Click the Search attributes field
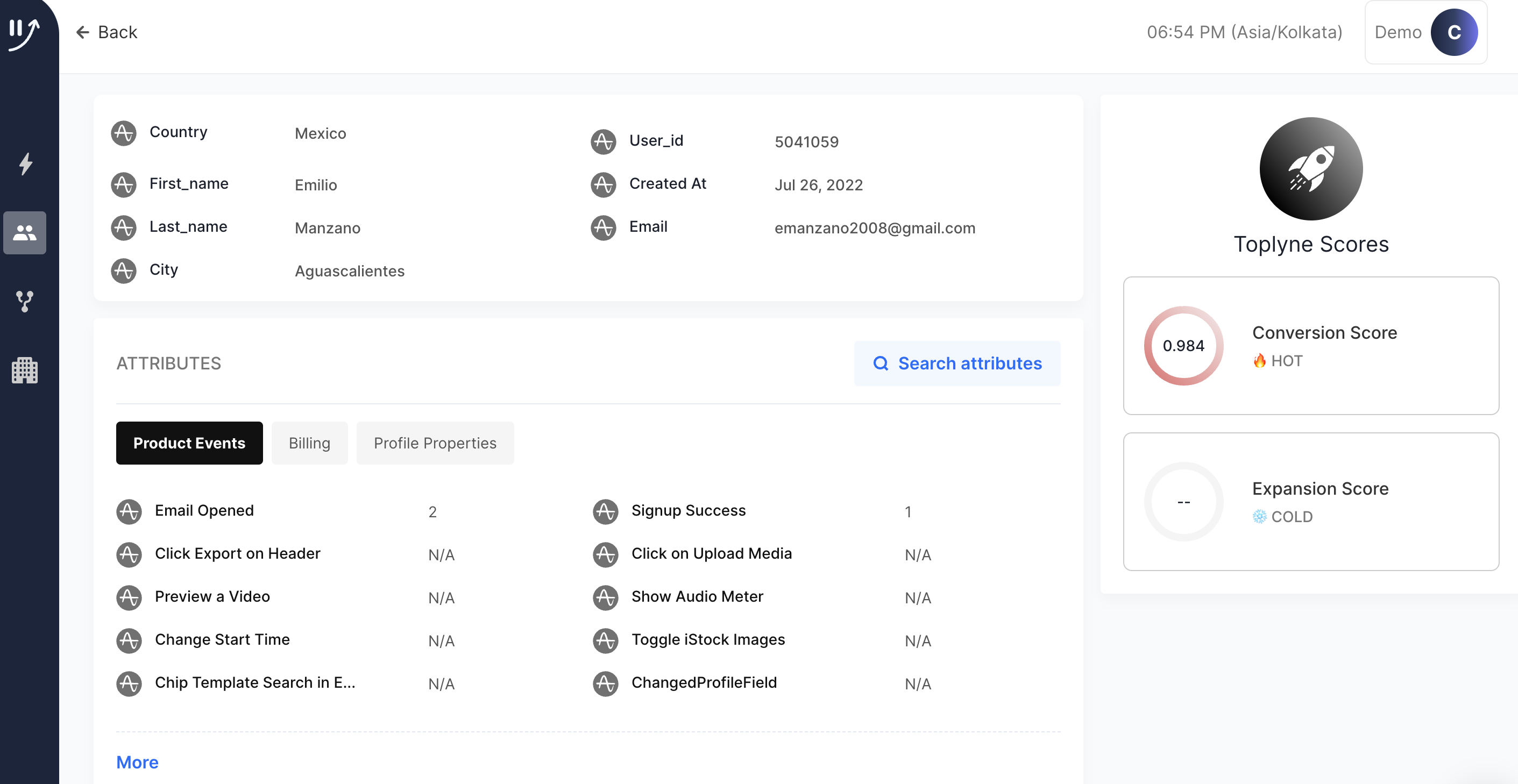This screenshot has height=784, width=1518. click(957, 364)
